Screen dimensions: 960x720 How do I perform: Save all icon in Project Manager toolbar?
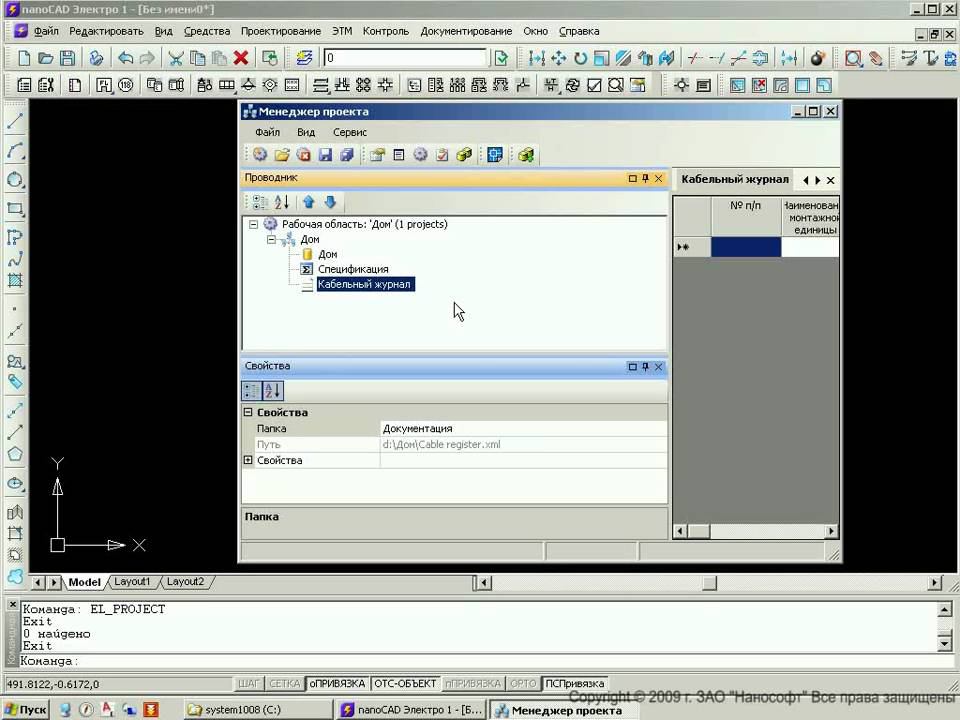tap(347, 155)
